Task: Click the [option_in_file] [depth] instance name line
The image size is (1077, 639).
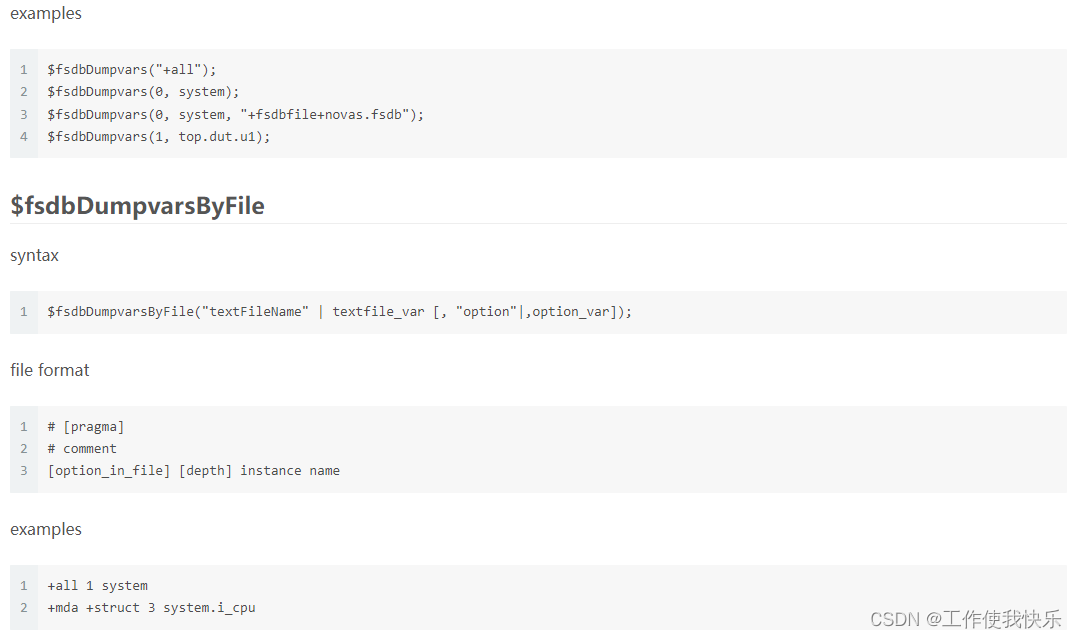Action: 193,471
